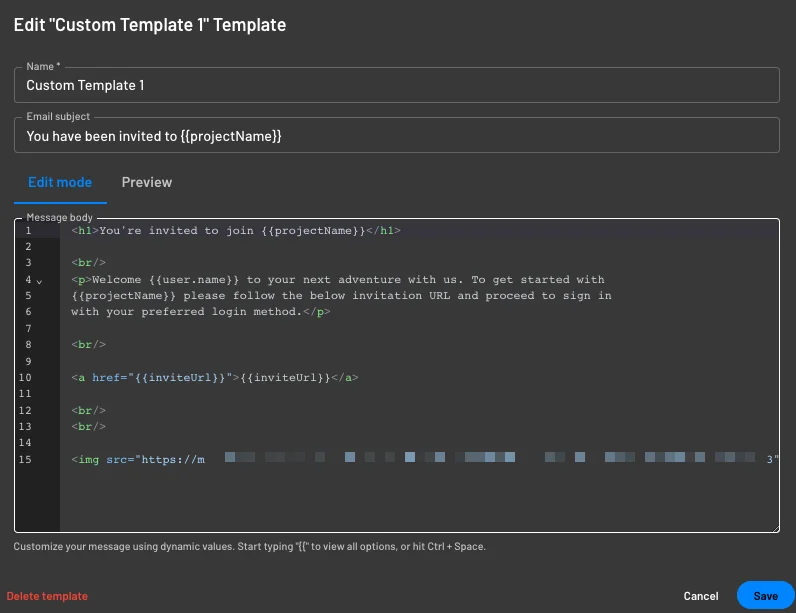This screenshot has height=613, width=796.
Task: Click the resize handle of the message body
Action: click(775, 528)
